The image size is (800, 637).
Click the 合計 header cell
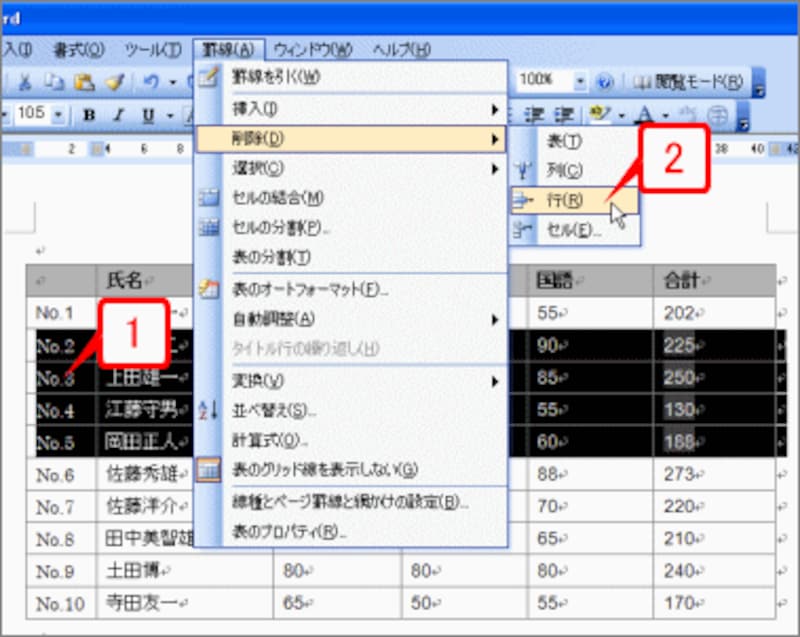pyautogui.click(x=714, y=281)
